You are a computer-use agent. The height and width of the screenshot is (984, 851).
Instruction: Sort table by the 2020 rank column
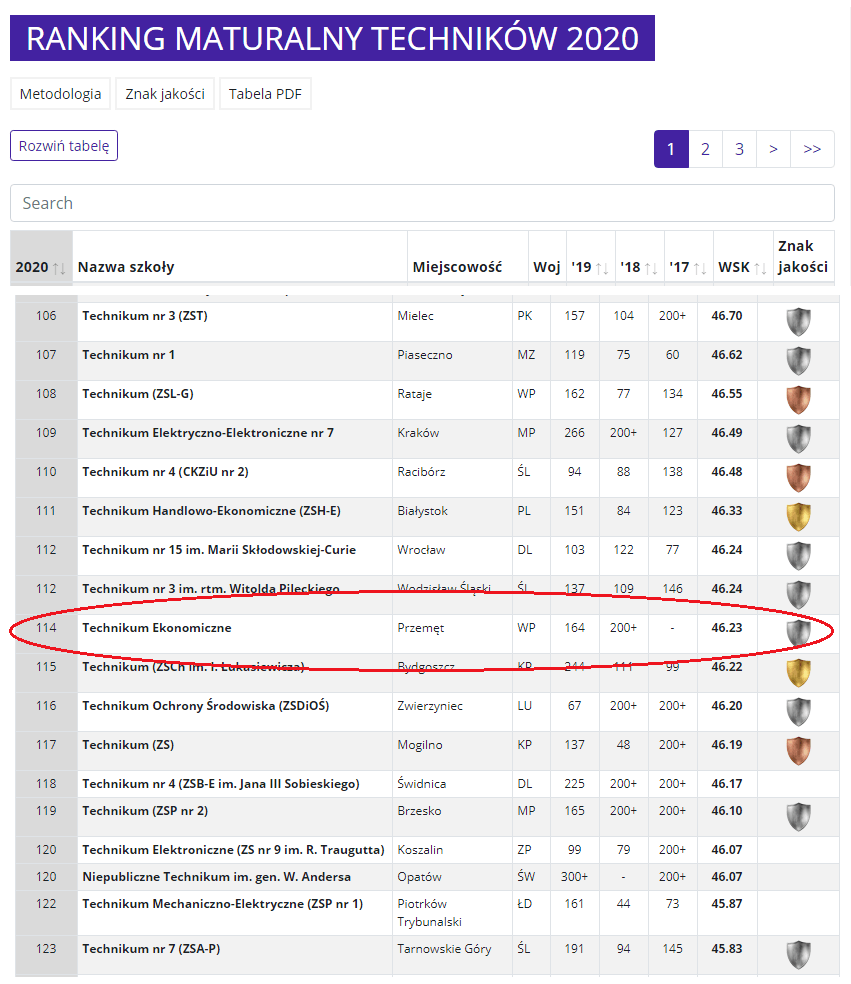point(59,269)
